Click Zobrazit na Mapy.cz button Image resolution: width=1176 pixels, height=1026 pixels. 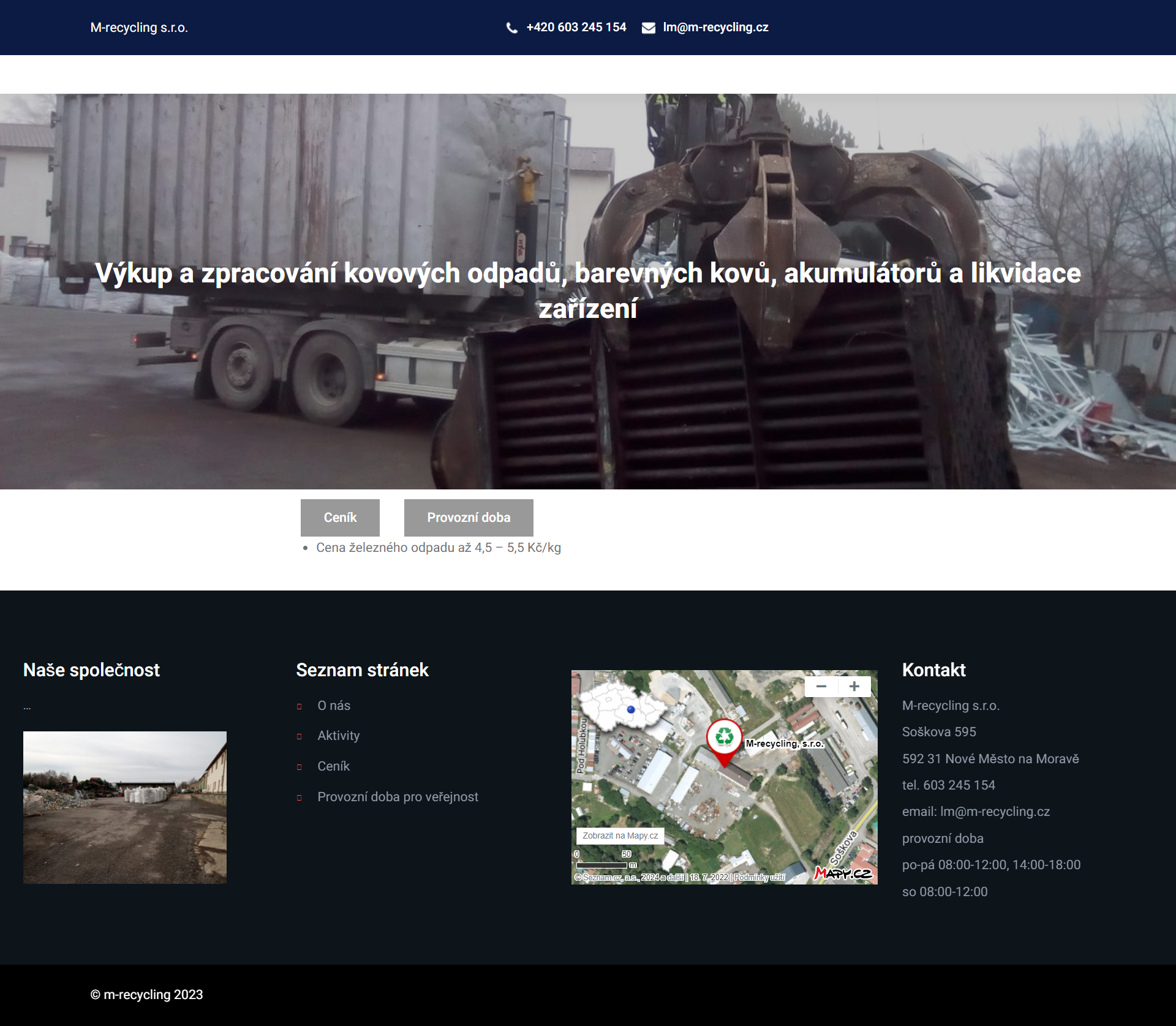620,836
